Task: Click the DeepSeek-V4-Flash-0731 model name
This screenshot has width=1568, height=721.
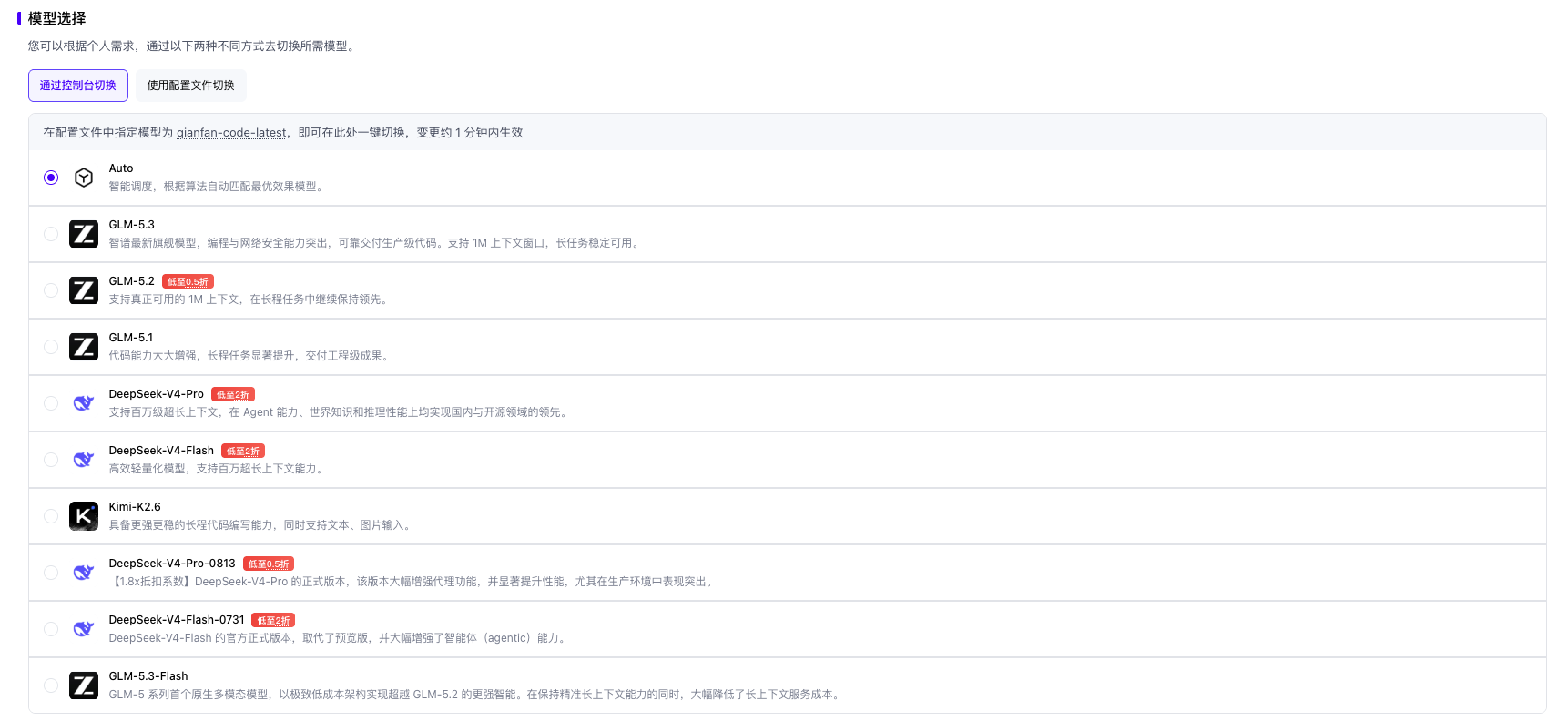Action: point(177,620)
